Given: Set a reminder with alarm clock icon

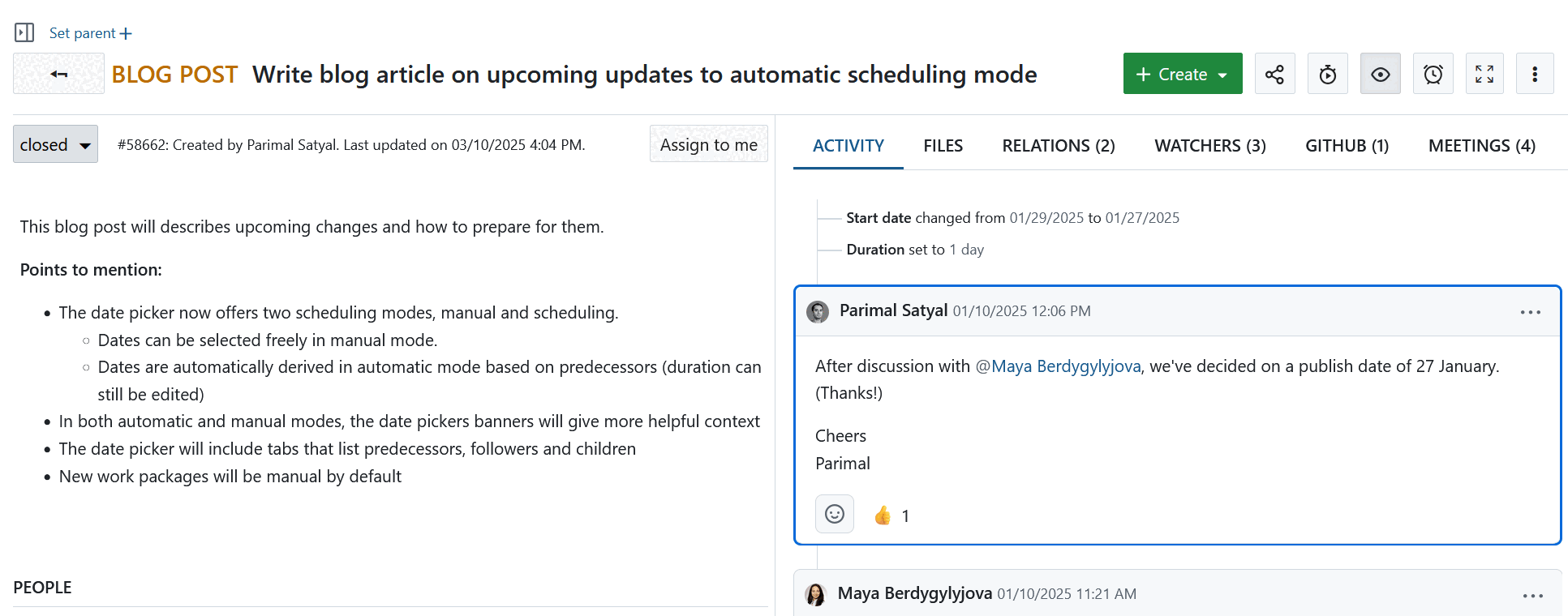Looking at the screenshot, I should [x=1433, y=74].
